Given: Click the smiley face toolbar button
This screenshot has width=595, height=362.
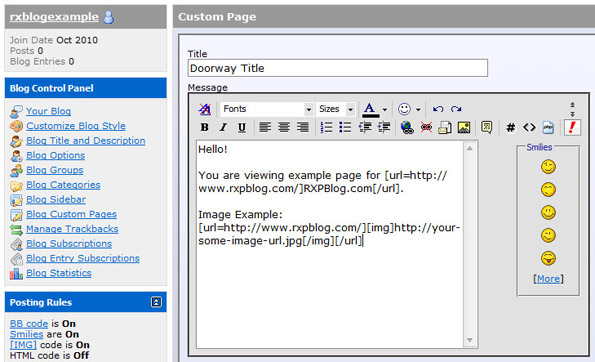Looking at the screenshot, I should [405, 109].
